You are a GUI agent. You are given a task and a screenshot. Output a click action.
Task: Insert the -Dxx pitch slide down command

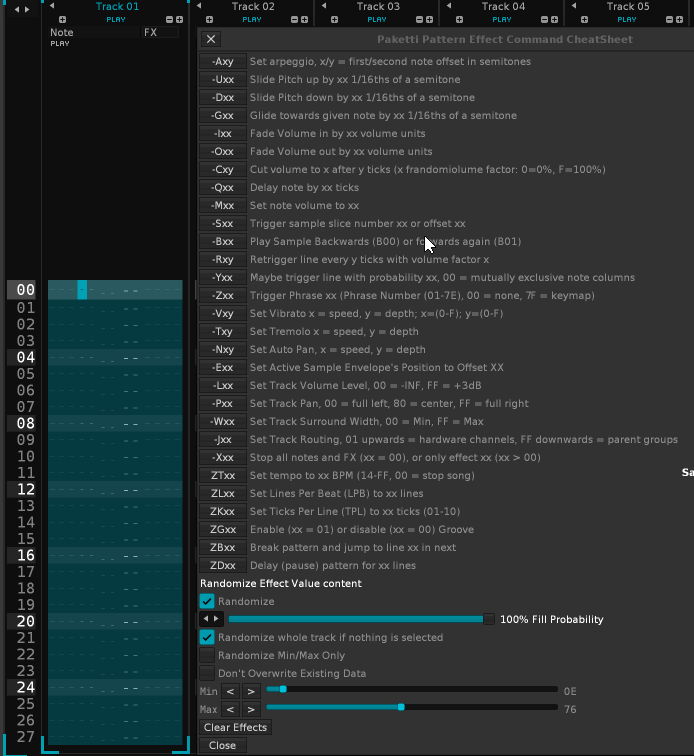pyautogui.click(x=223, y=97)
